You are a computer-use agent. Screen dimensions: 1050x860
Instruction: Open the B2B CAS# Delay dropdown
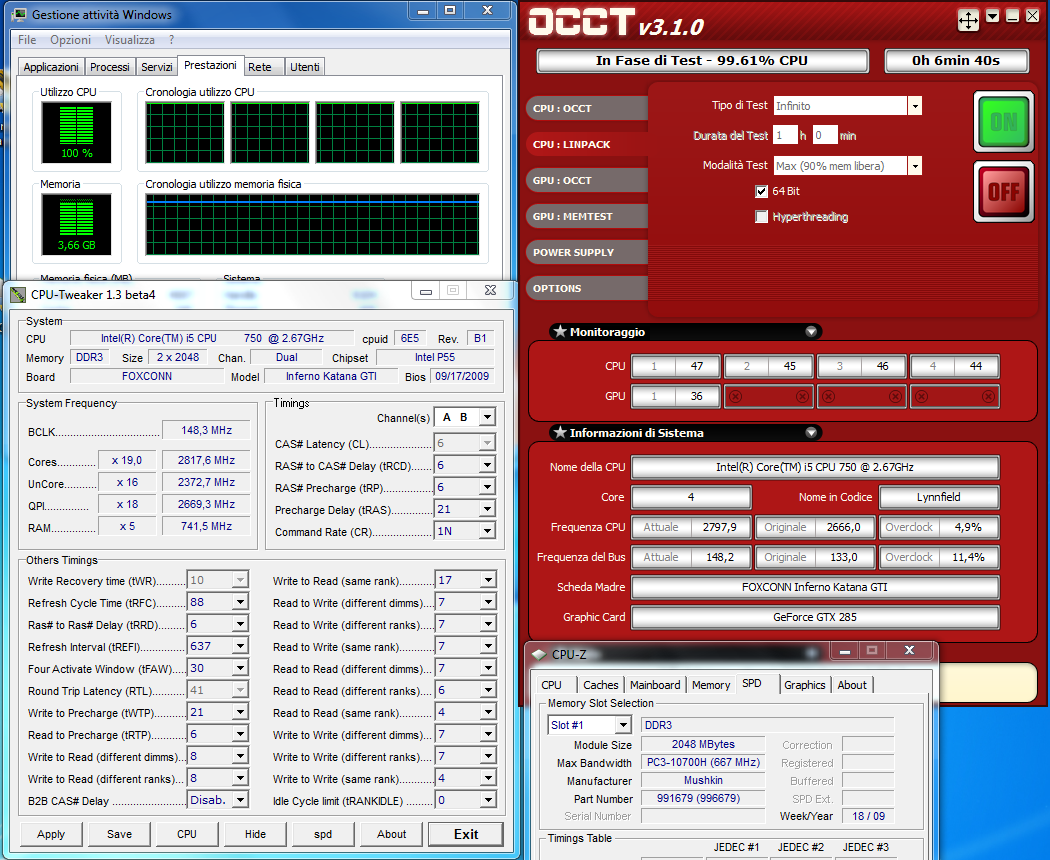240,800
